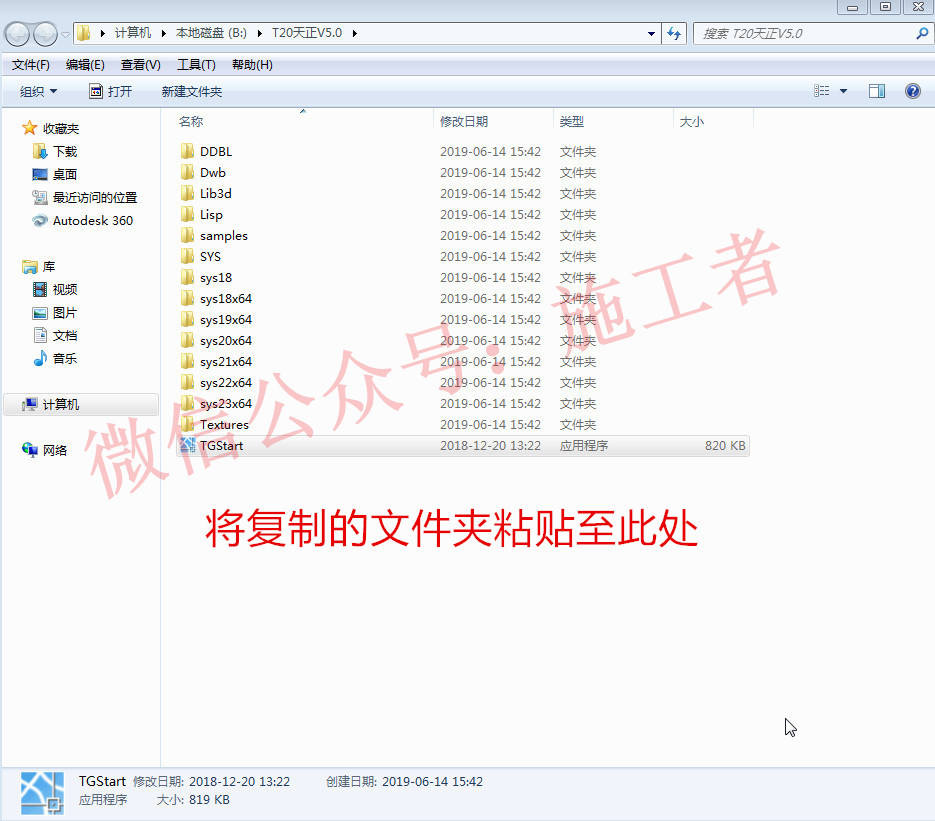Image resolution: width=935 pixels, height=821 pixels.
Task: Select the sys20x64 folder icon
Action: [x=187, y=340]
